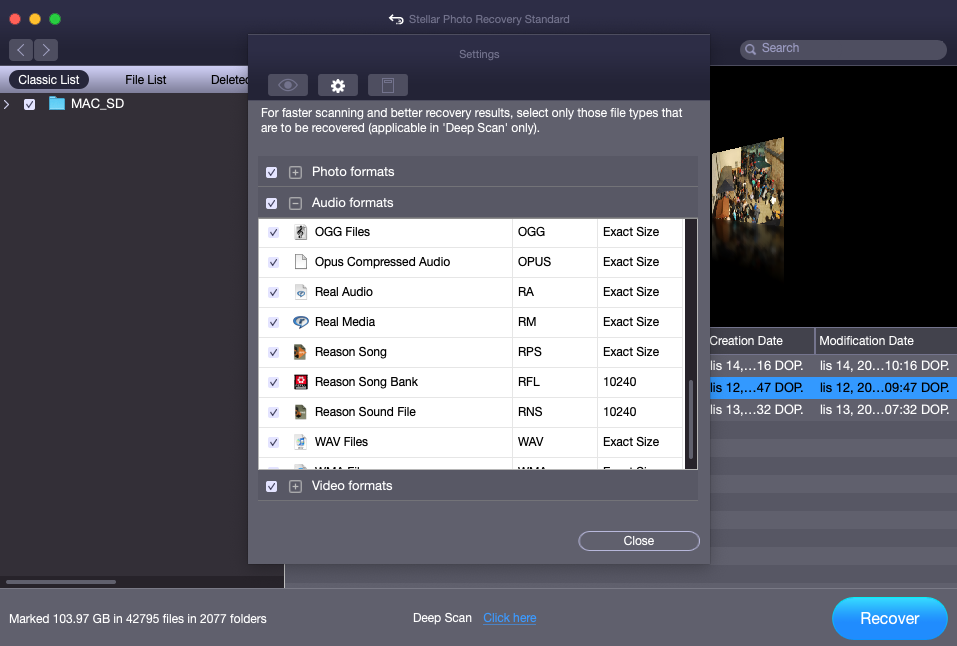The height and width of the screenshot is (646, 957).
Task: Select the file row dated lis 13
Action: (x=833, y=409)
